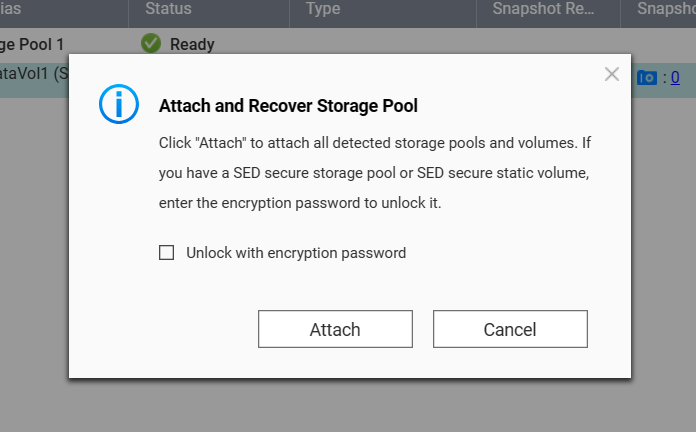Click the Attach and Recover Storage Pool title
Image resolution: width=696 pixels, height=432 pixels.
coord(288,105)
